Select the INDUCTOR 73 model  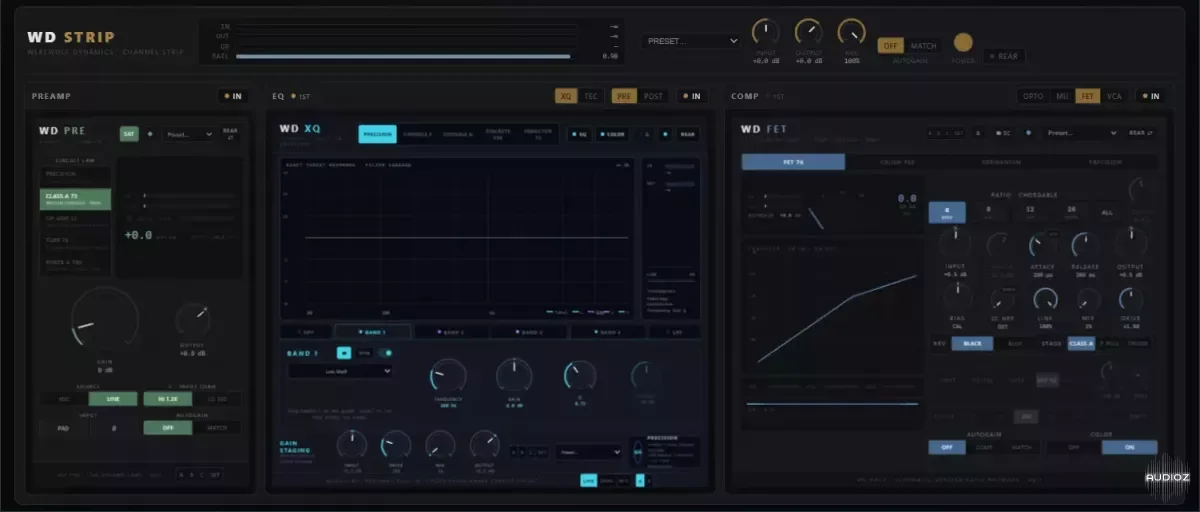click(x=538, y=134)
